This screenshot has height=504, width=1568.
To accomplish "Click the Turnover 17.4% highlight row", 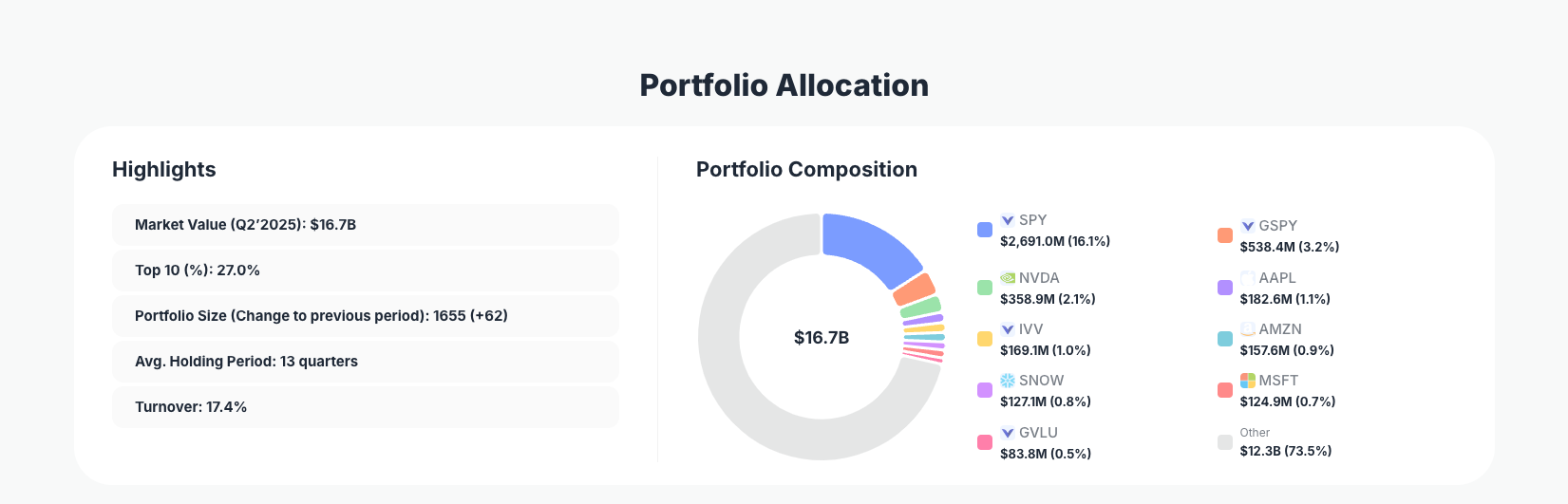I will pos(366,407).
